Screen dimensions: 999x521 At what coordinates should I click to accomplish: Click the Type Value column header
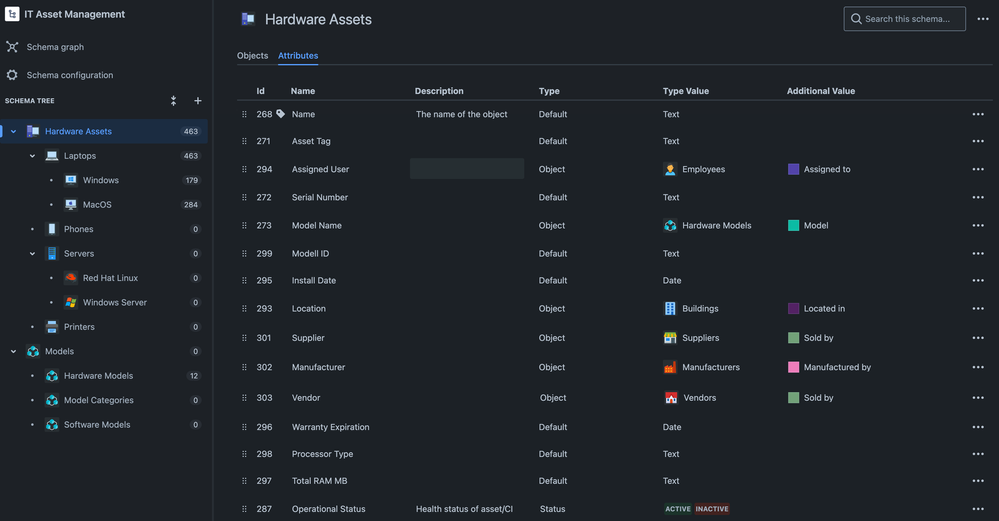[x=686, y=91]
